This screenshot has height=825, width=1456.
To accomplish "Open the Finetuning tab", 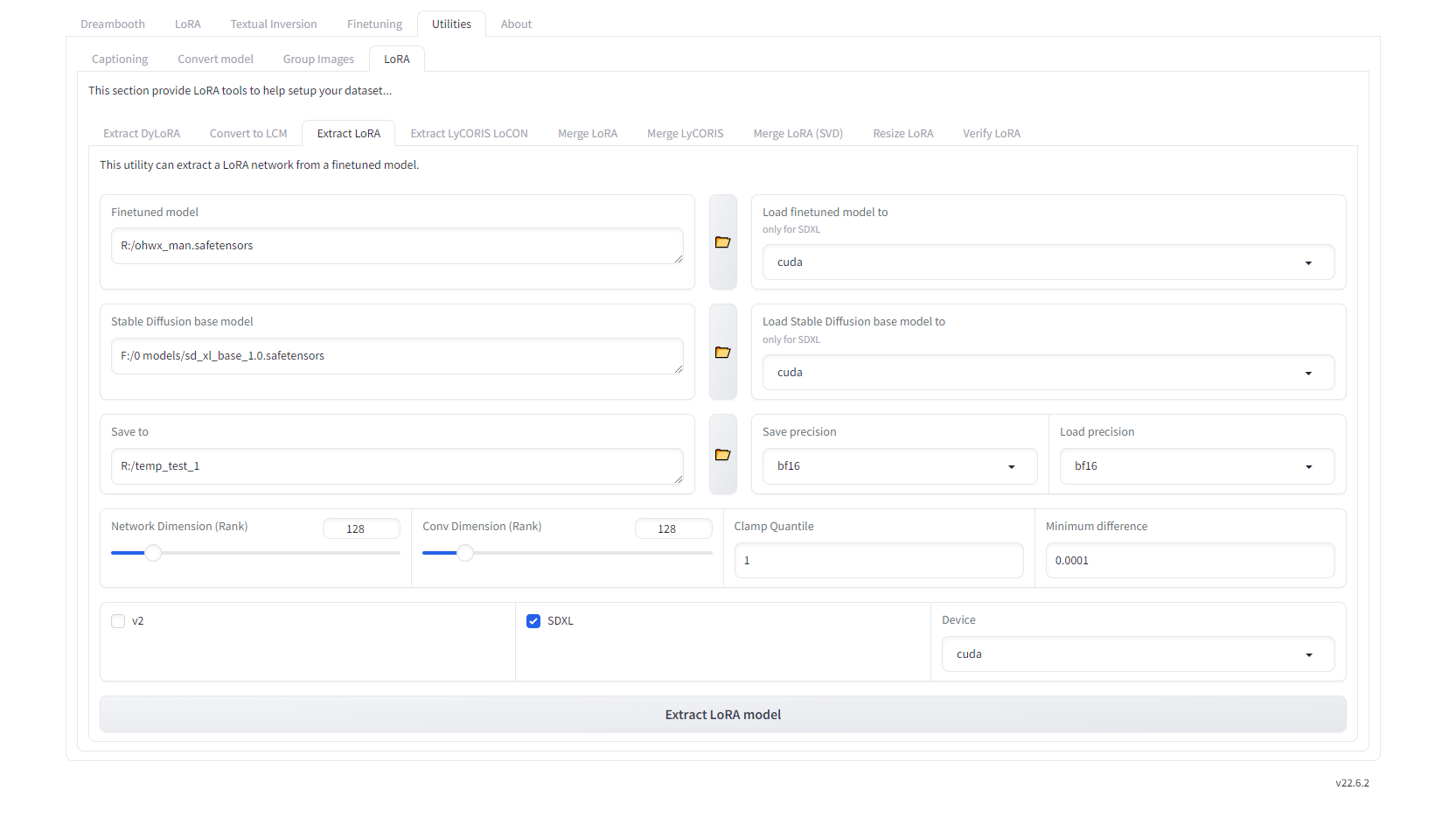I will tap(374, 24).
